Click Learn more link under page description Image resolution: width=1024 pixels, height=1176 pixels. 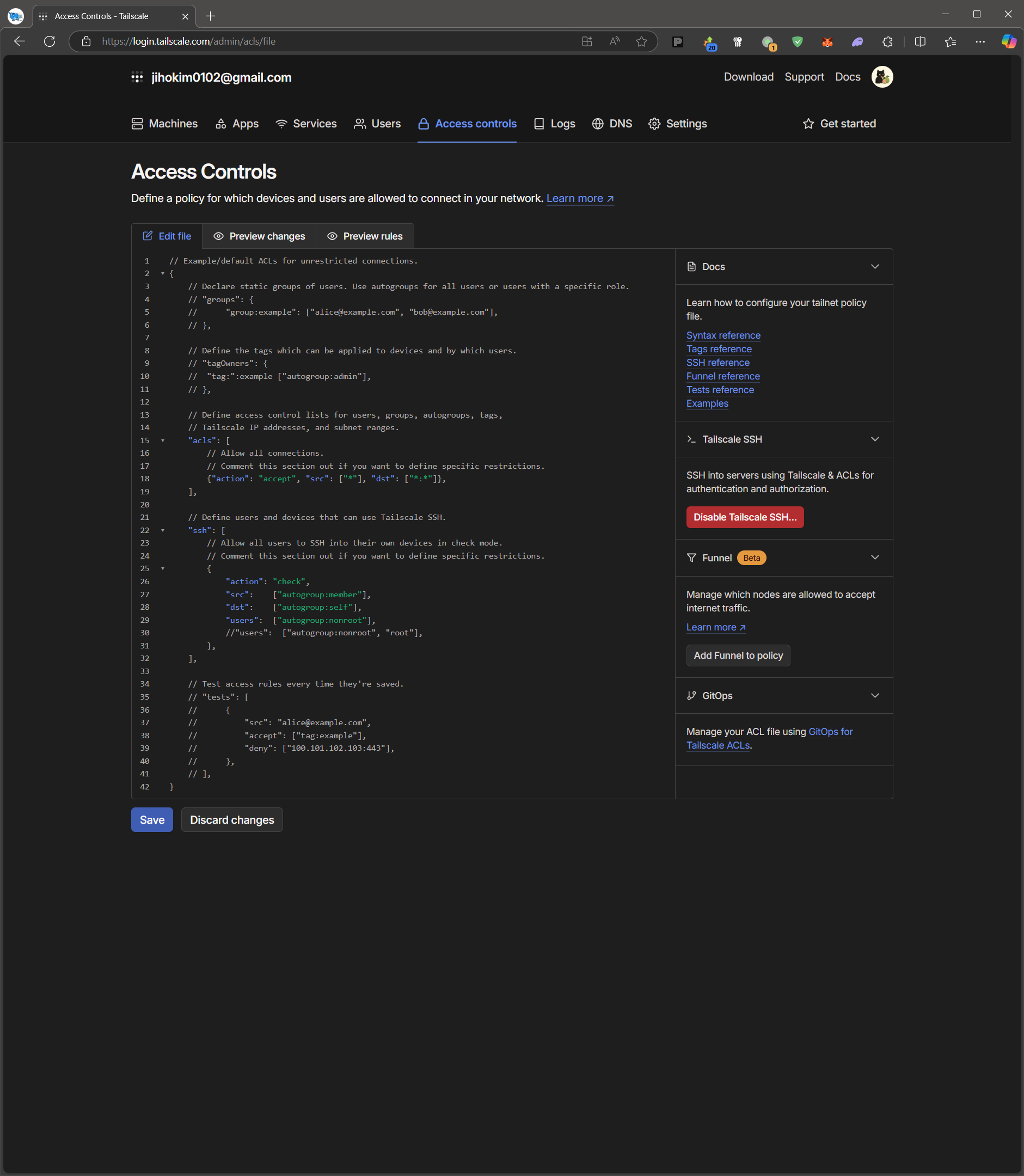click(x=579, y=198)
